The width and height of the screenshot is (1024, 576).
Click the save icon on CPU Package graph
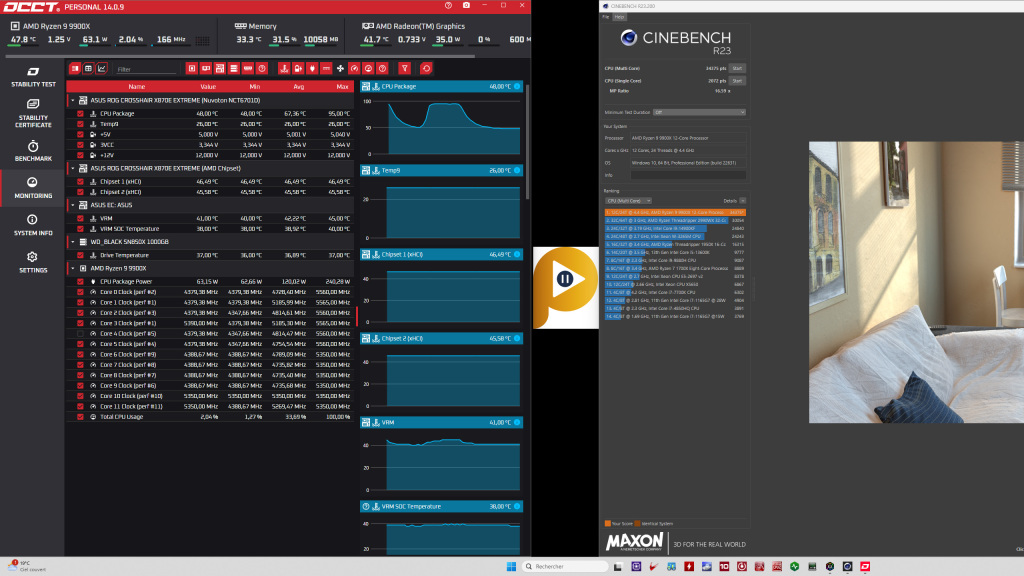tap(366, 86)
